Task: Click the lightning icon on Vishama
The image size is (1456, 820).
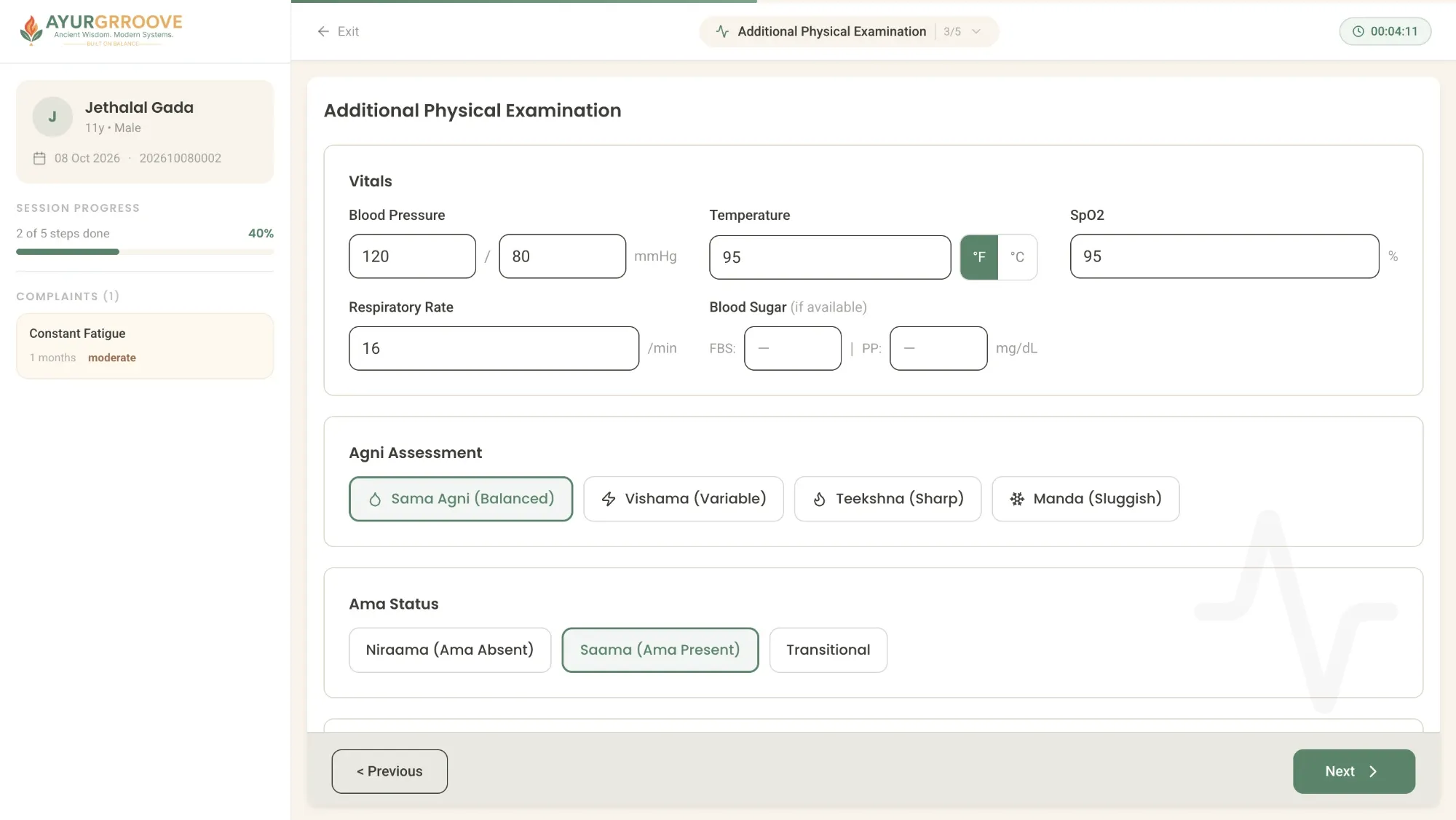Action: pos(609,499)
